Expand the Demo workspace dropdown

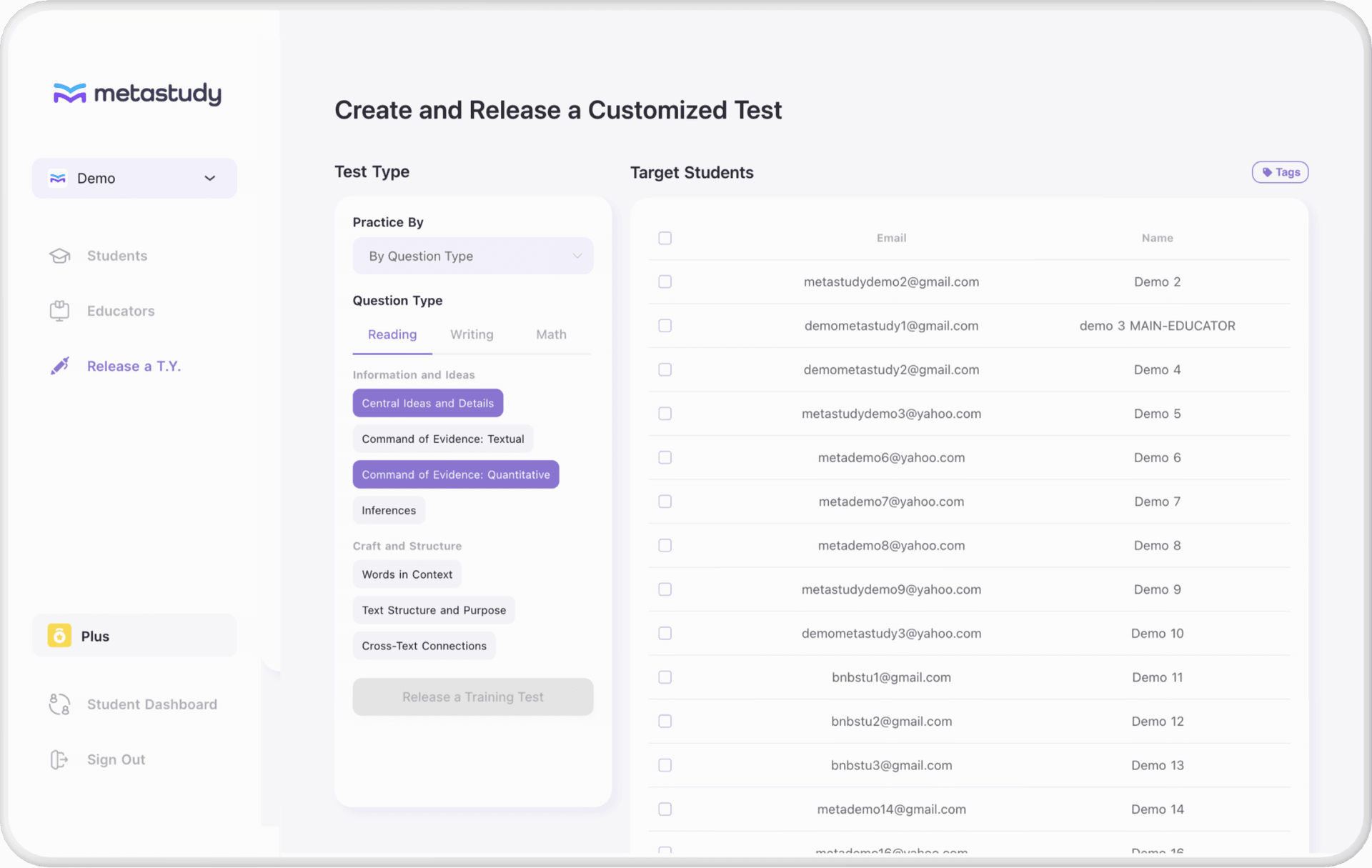[x=134, y=178]
